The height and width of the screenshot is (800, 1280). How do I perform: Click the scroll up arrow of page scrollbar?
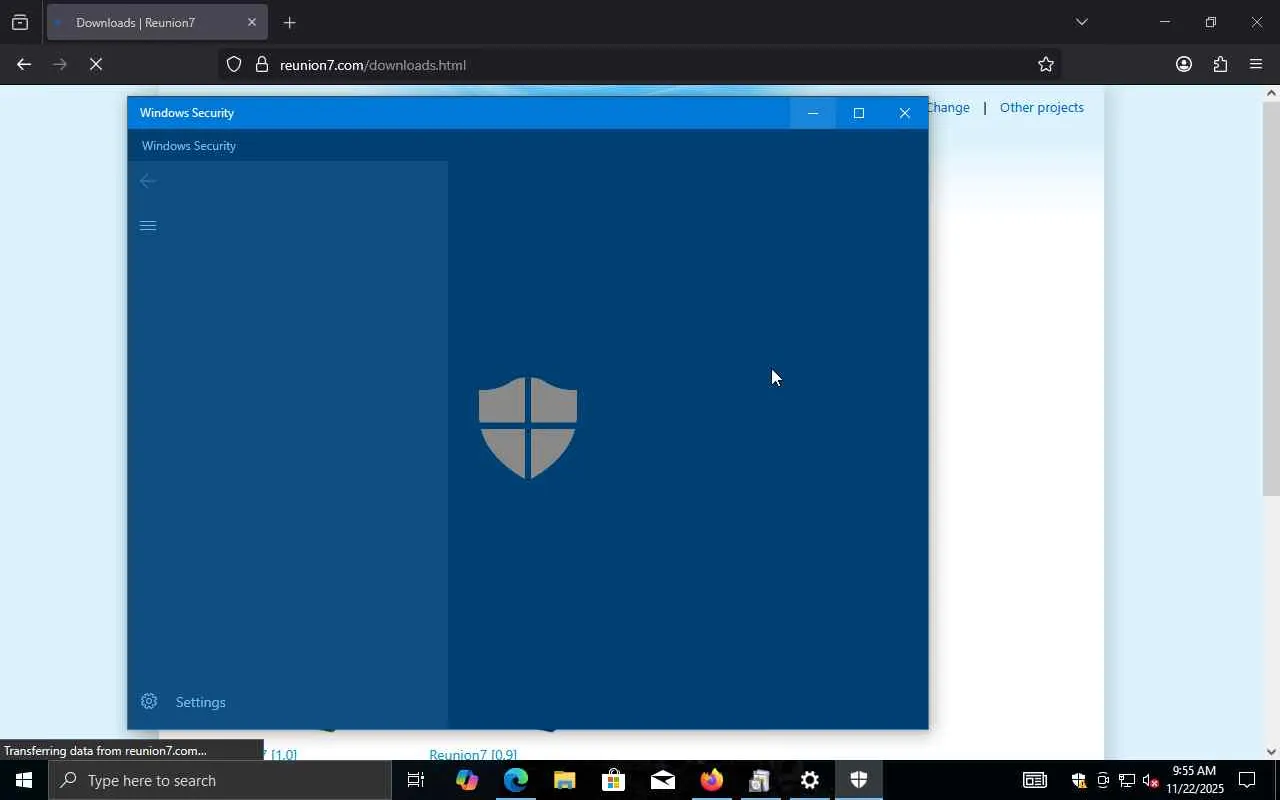(1271, 93)
